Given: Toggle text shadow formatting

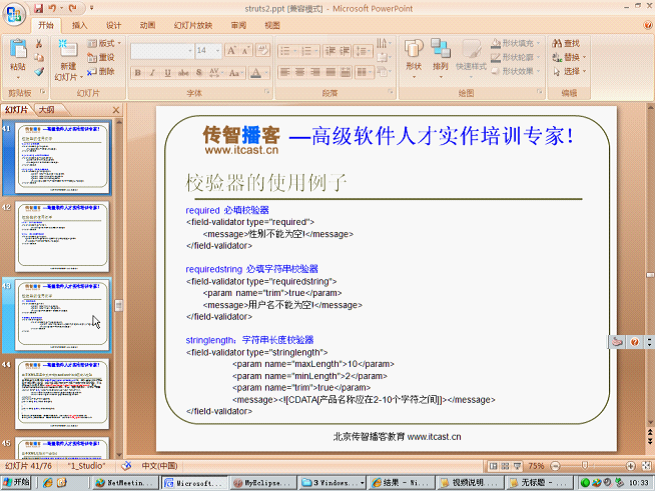Looking at the screenshot, I should point(199,73).
